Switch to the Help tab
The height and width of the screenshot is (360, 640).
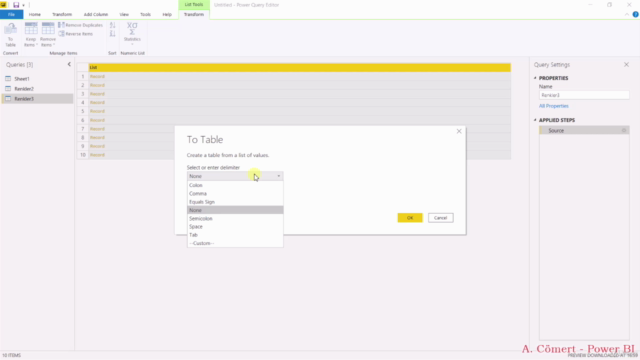click(x=167, y=14)
